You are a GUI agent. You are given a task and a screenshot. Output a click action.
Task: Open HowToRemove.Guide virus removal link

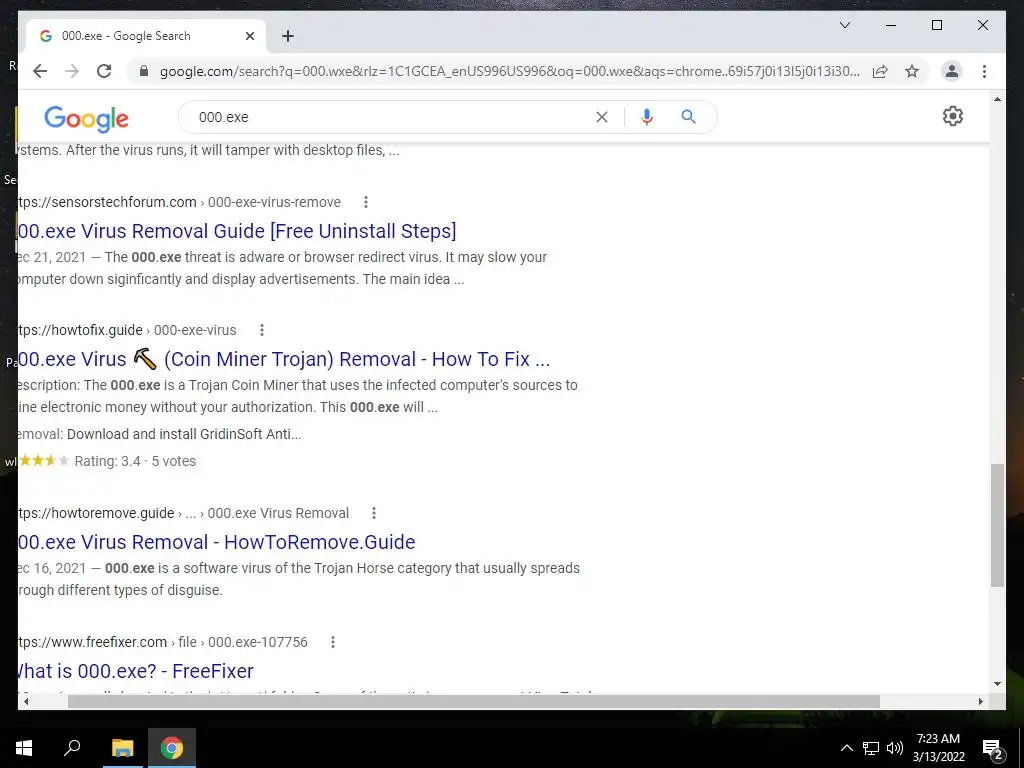pos(217,542)
